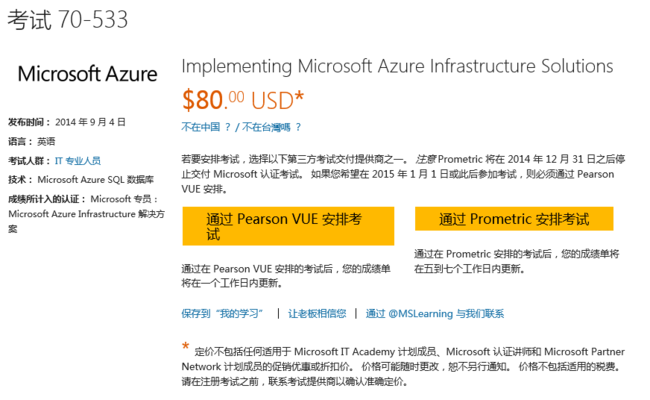Click the orange asterisk footnote marker
The image size is (650, 400).
click(x=185, y=346)
